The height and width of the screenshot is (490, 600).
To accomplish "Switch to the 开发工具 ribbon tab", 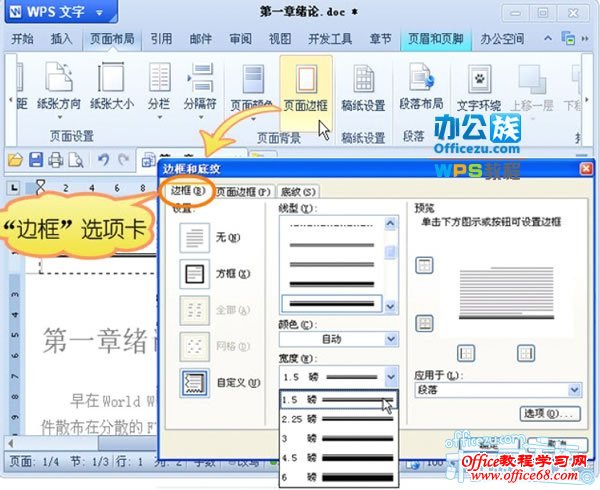I will coord(330,39).
